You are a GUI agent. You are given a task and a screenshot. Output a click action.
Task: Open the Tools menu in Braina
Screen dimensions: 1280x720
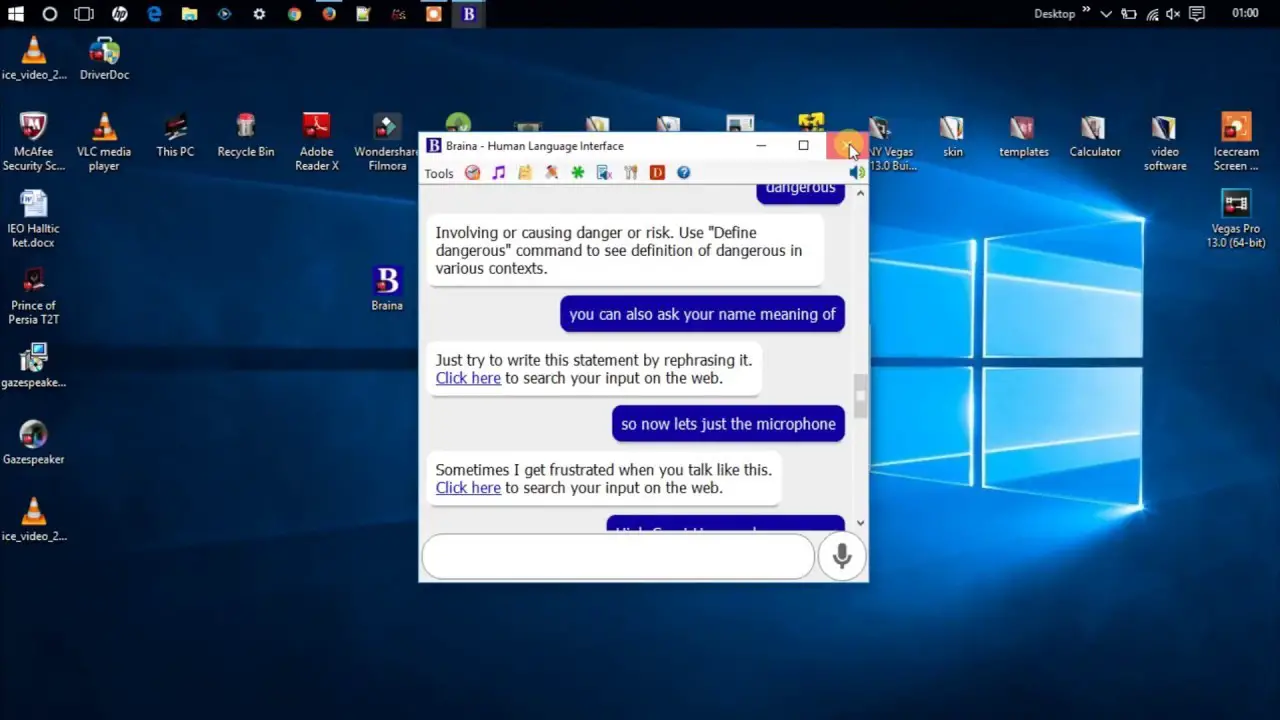439,173
